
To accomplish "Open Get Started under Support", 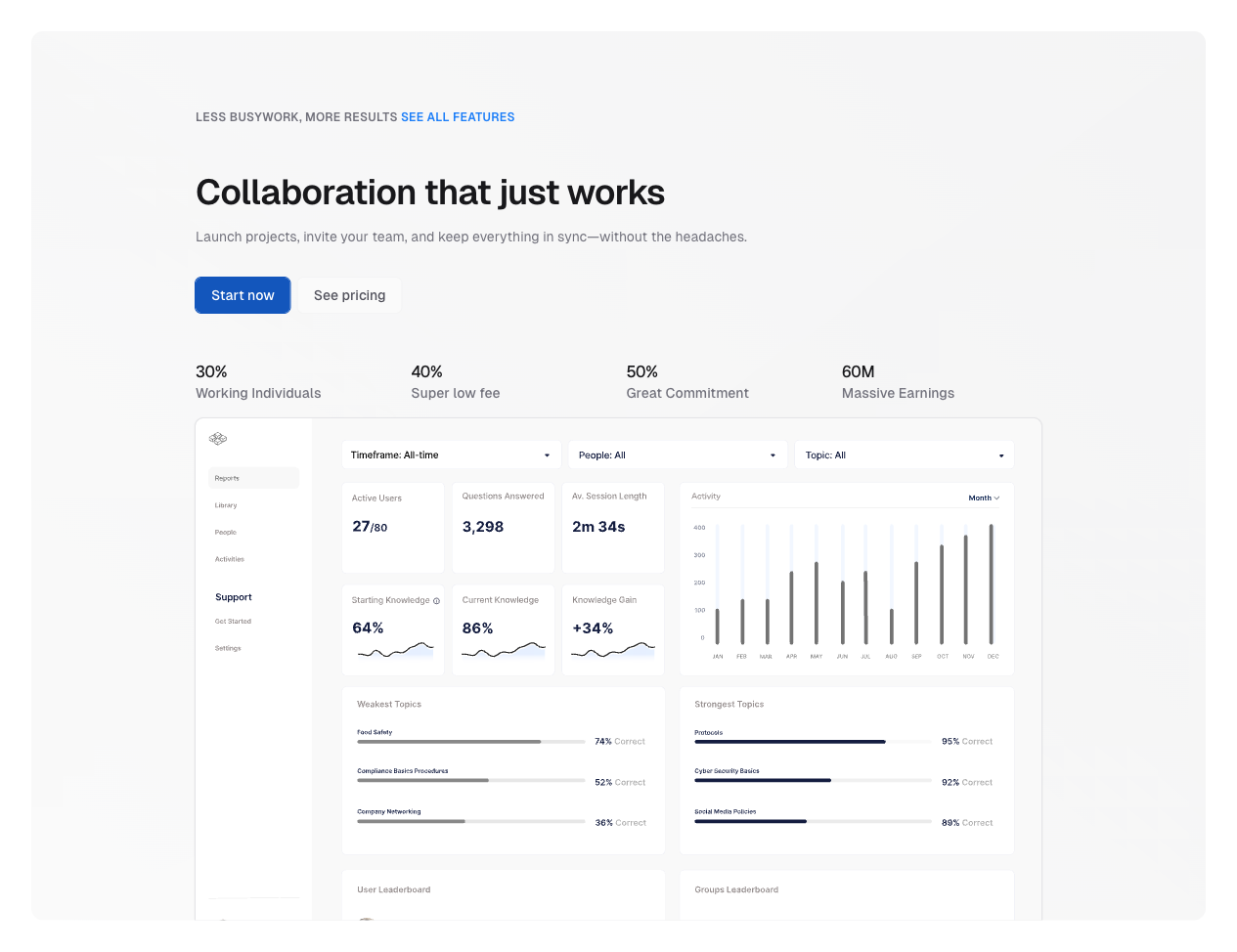I will click(x=233, y=622).
